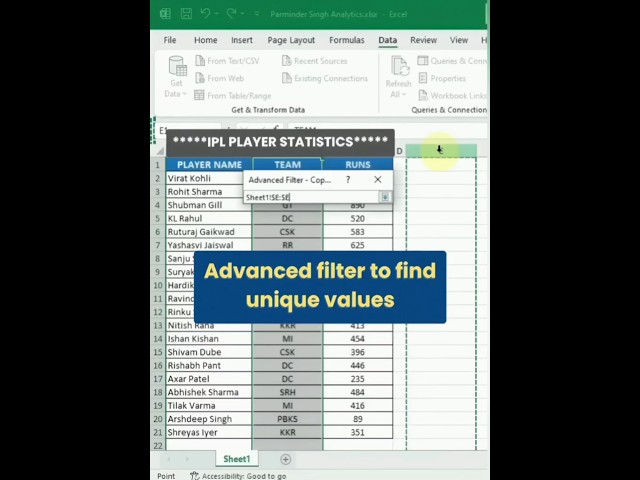Viewport: 640px width, 480px height.
Task: Select cell with KL Rahul
Action: [209, 218]
